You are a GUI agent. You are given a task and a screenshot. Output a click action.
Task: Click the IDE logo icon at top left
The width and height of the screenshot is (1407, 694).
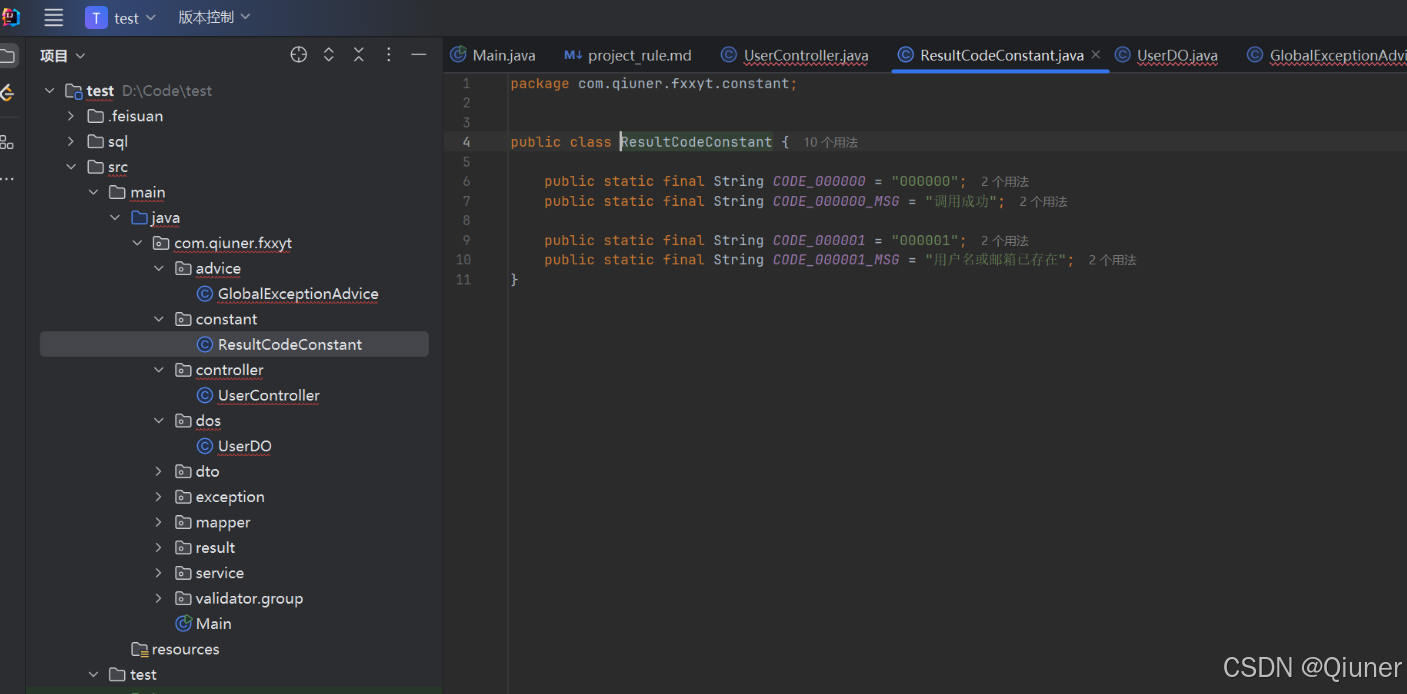[9, 16]
